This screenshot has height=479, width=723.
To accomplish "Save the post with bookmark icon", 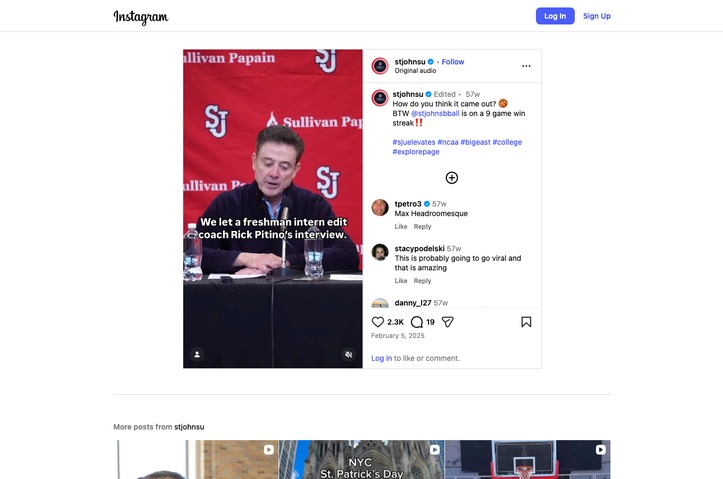I will [526, 322].
